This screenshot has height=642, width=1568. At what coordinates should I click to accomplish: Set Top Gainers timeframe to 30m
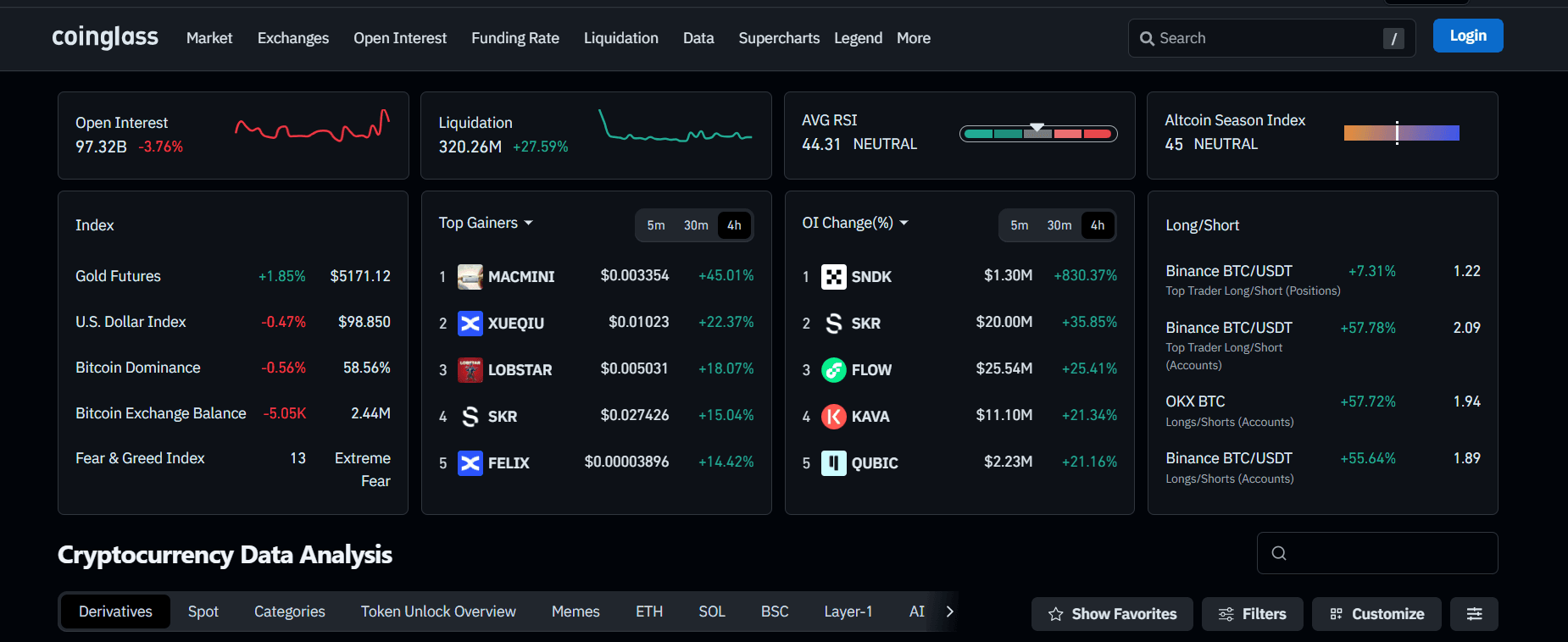click(696, 225)
